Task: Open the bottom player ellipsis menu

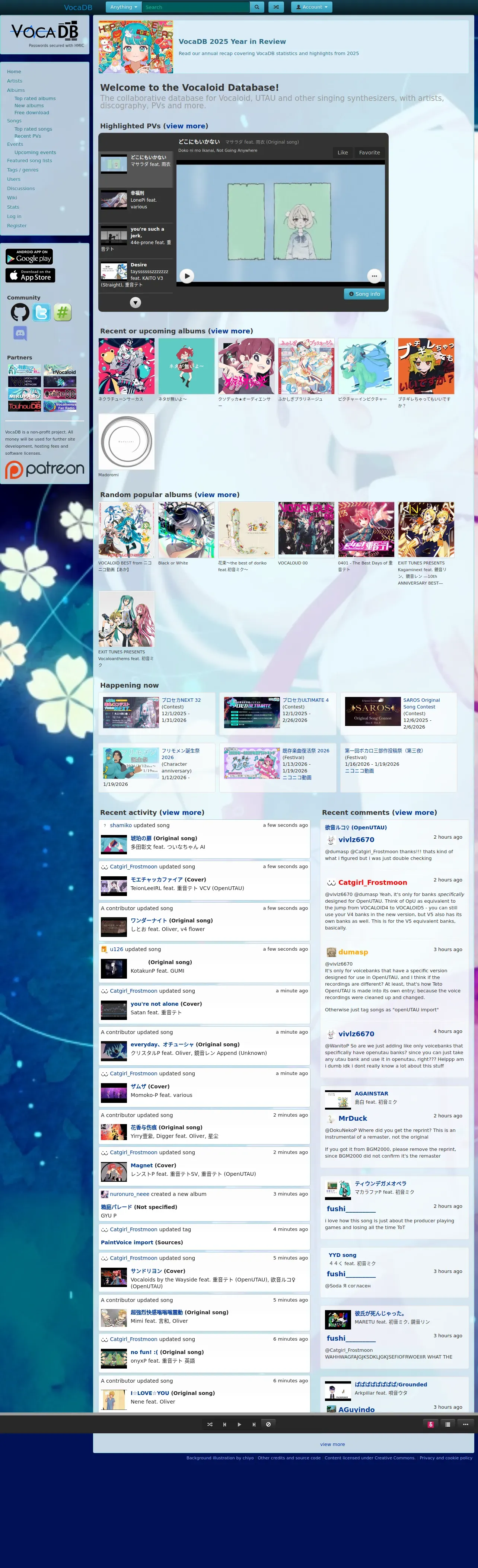Action: 465,1424
